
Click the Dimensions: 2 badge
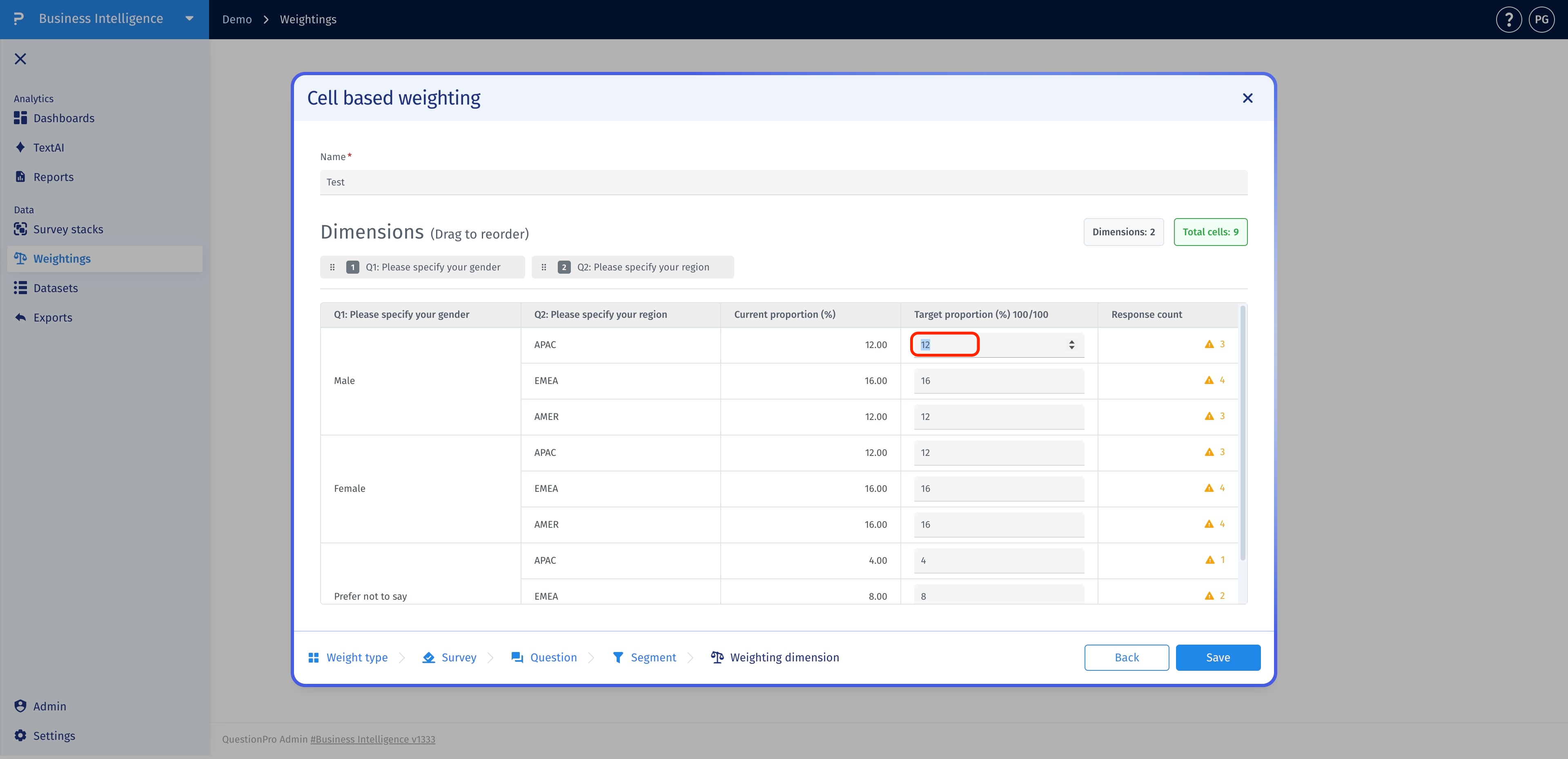tap(1123, 232)
